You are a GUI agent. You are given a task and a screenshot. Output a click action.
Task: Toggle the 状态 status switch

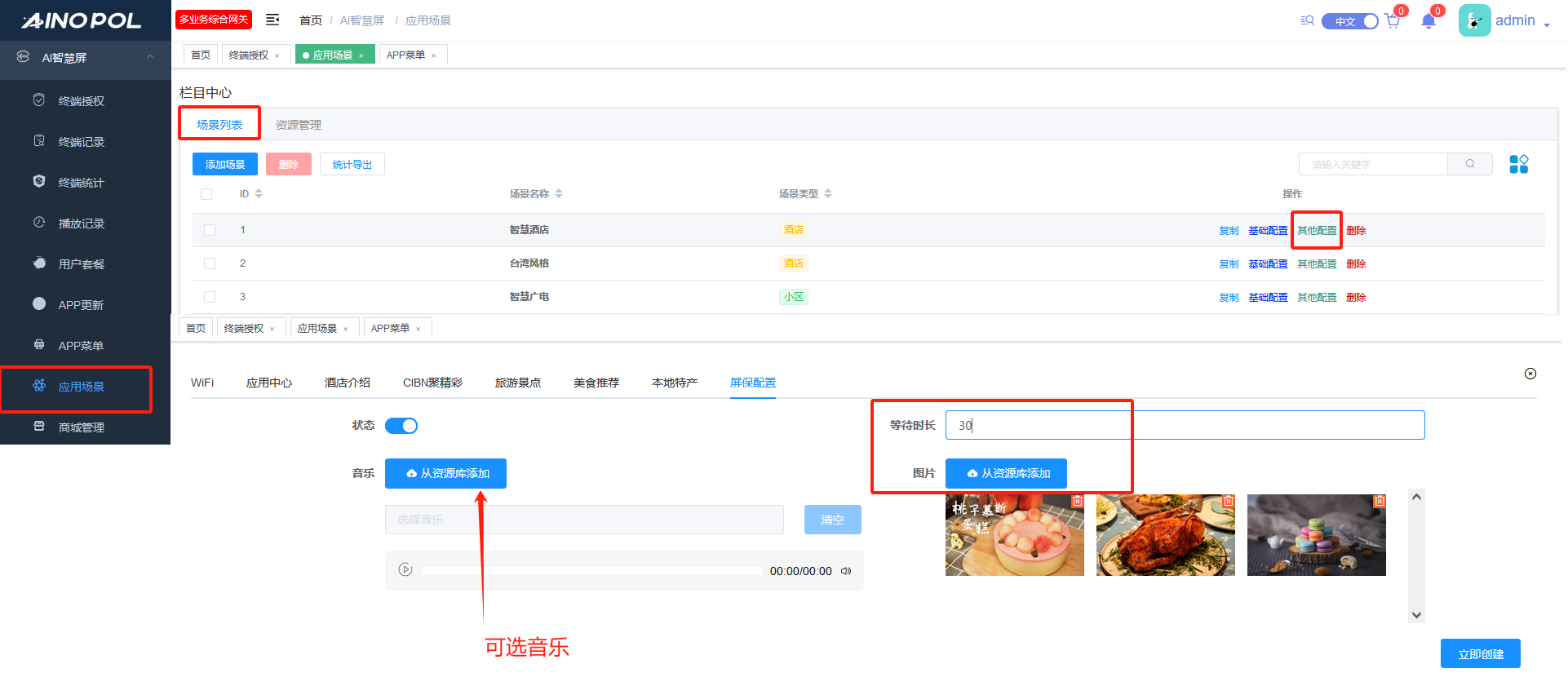click(x=401, y=426)
